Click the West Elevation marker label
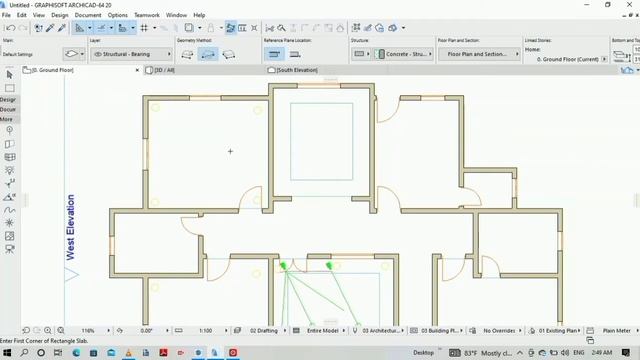This screenshot has height=360, width=640. coord(71,227)
